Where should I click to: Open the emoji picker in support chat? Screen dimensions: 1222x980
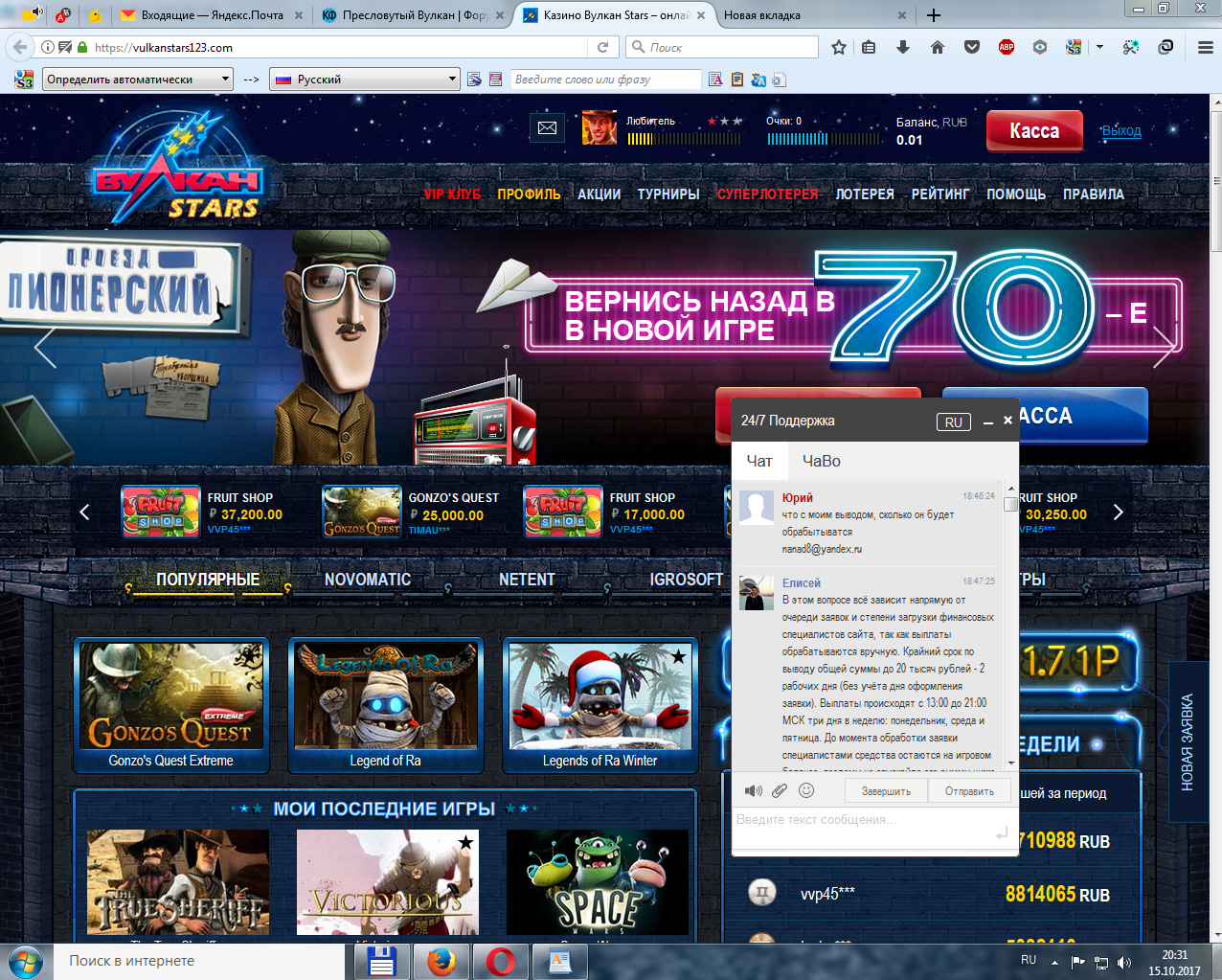pos(806,790)
